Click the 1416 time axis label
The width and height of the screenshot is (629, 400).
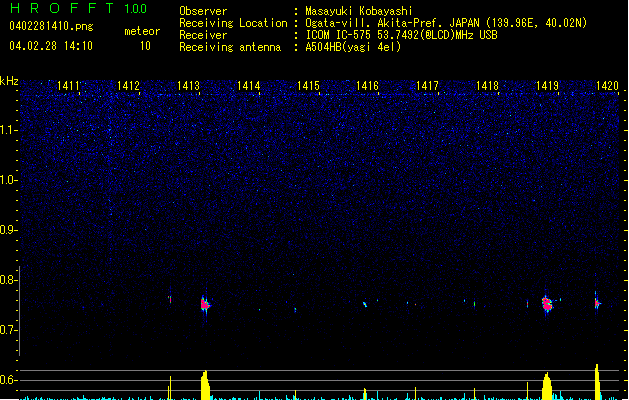coord(367,85)
